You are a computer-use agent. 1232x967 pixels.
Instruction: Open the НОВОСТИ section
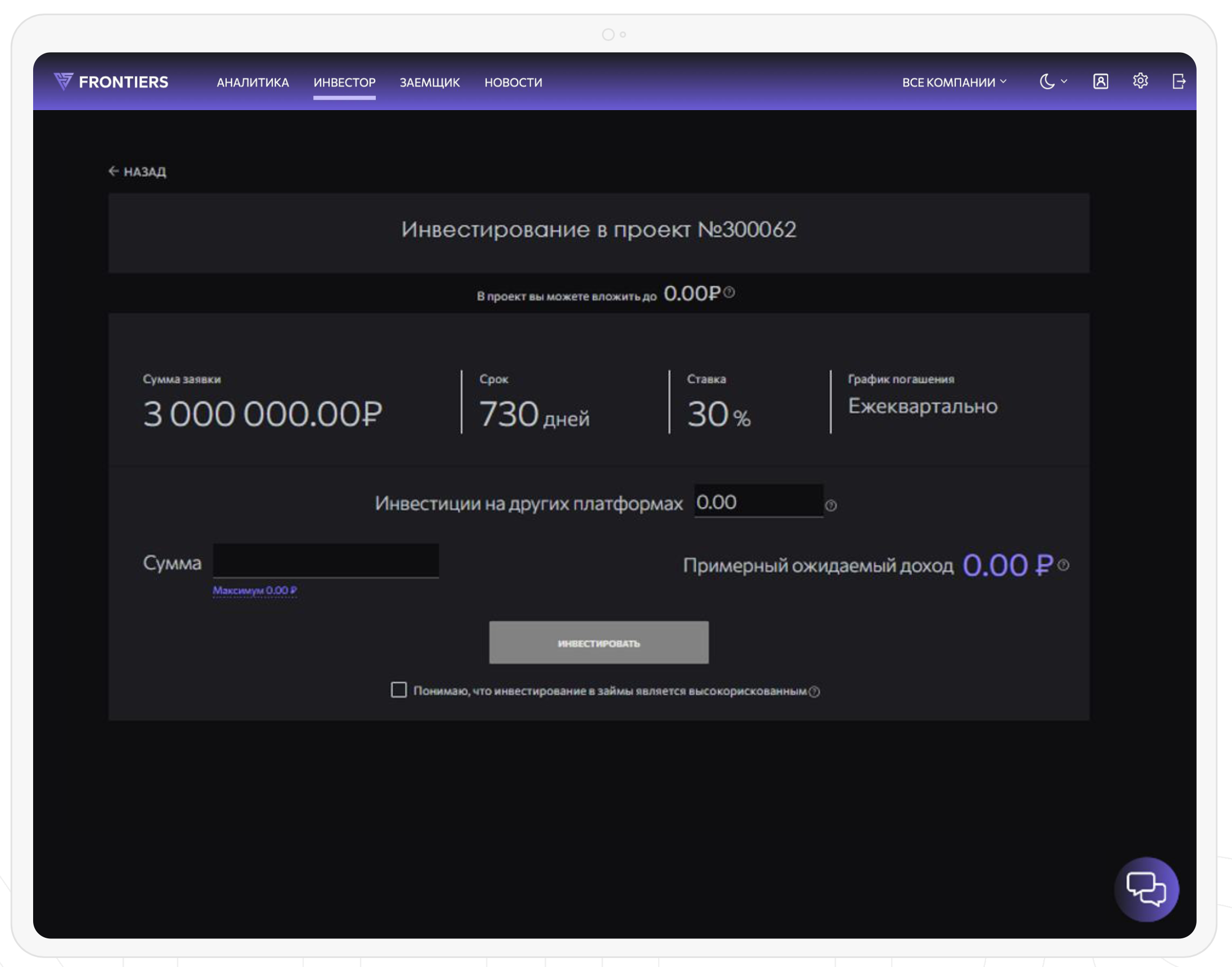point(513,81)
